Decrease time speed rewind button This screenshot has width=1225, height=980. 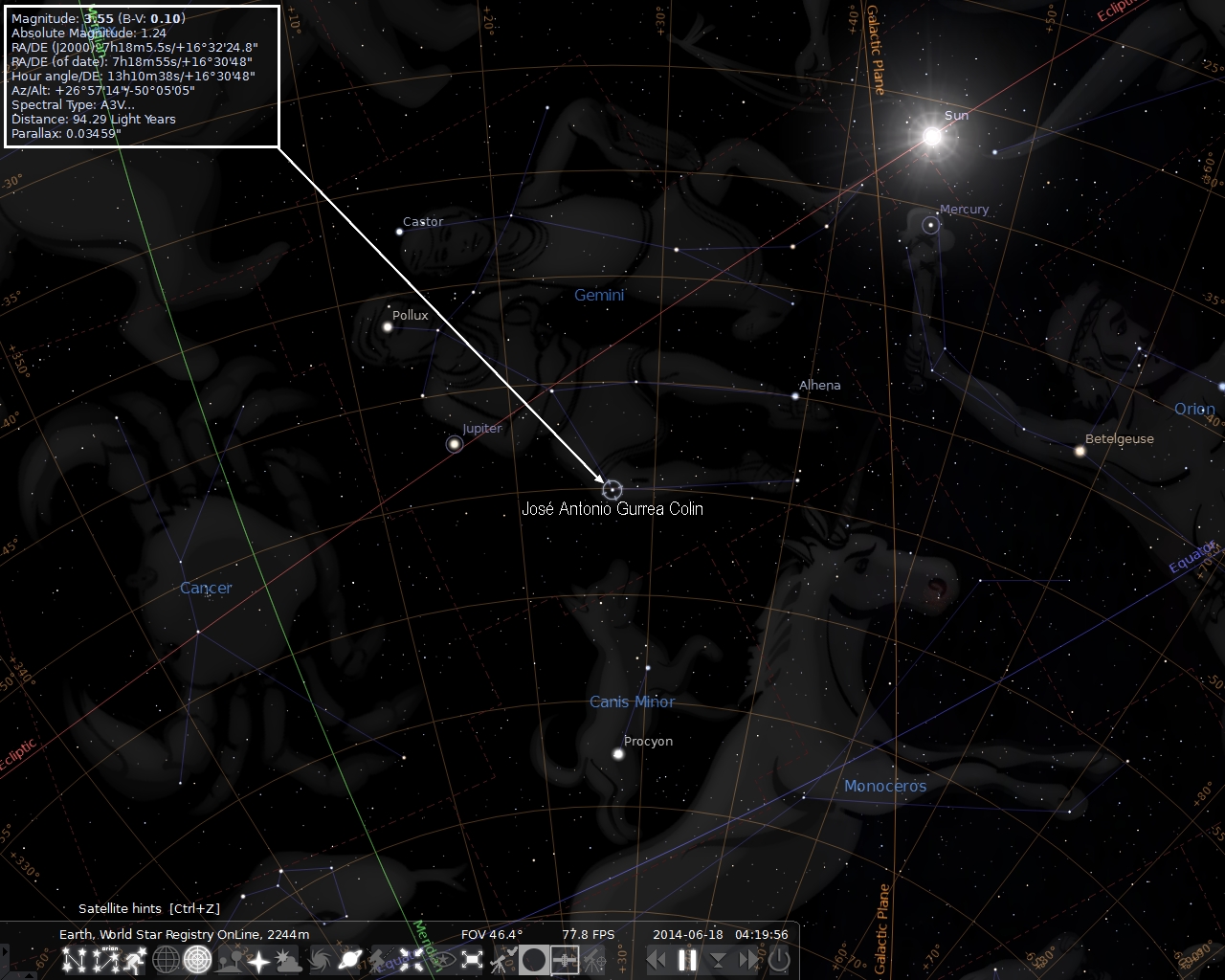[656, 960]
